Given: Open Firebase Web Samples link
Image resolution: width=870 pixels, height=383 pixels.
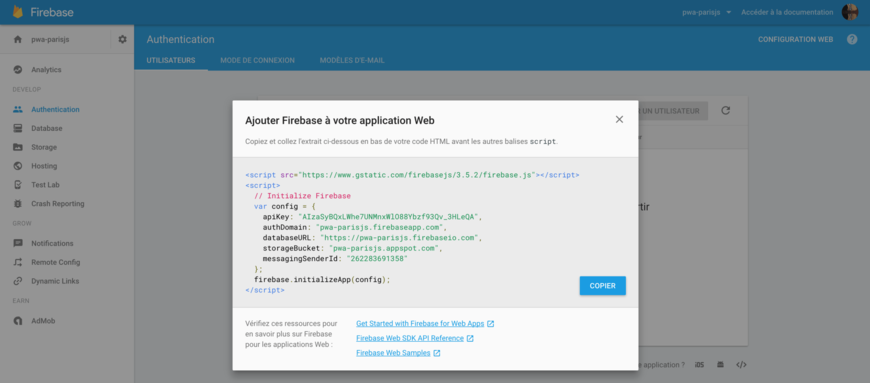Looking at the screenshot, I should (x=393, y=353).
